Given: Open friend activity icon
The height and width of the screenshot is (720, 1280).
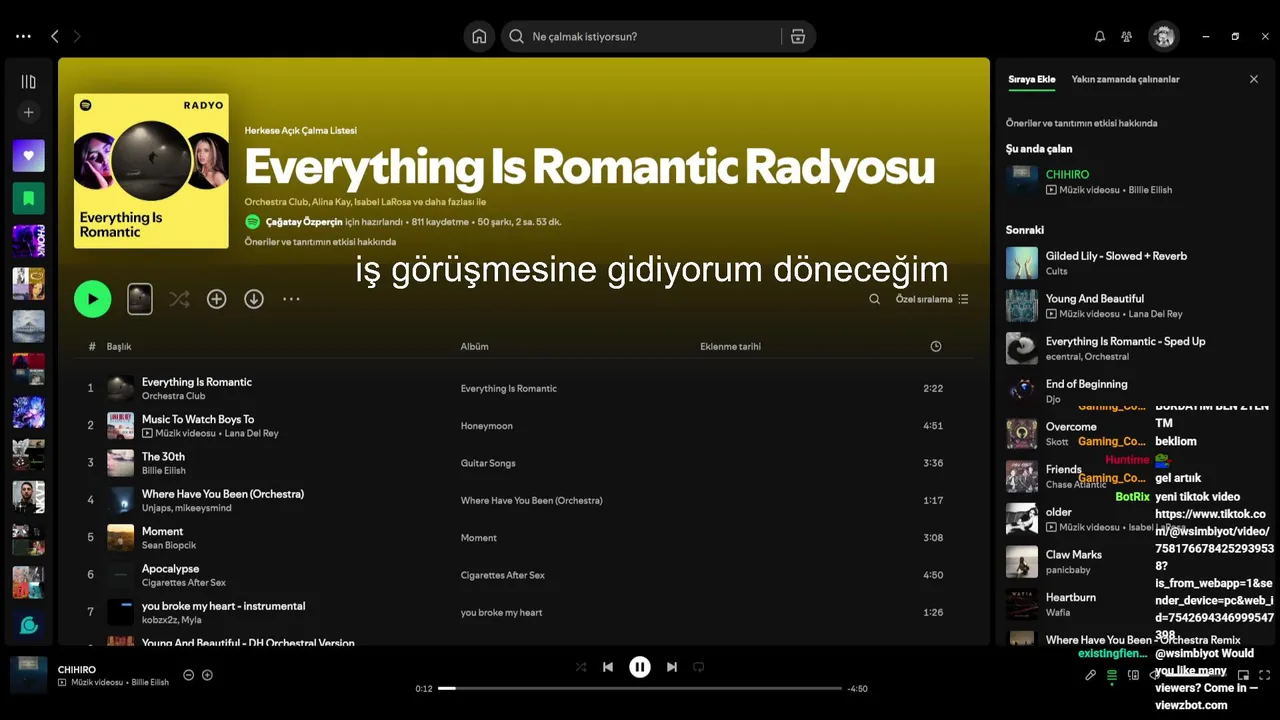Looking at the screenshot, I should point(1127,36).
